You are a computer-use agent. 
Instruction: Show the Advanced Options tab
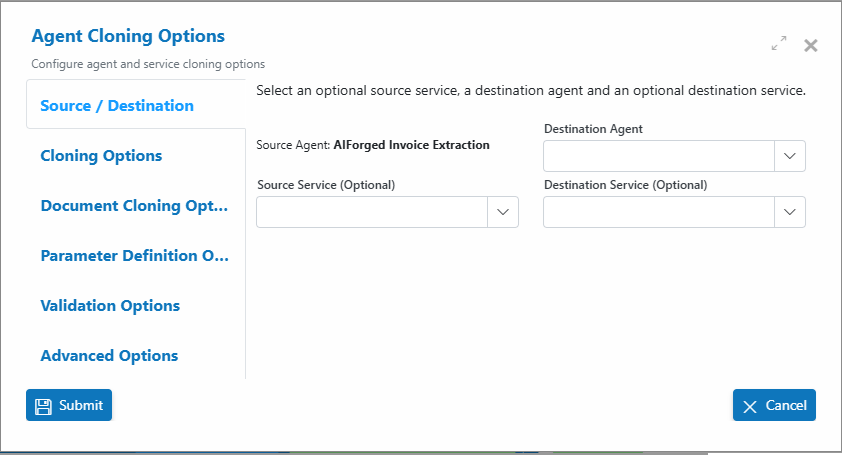click(109, 356)
